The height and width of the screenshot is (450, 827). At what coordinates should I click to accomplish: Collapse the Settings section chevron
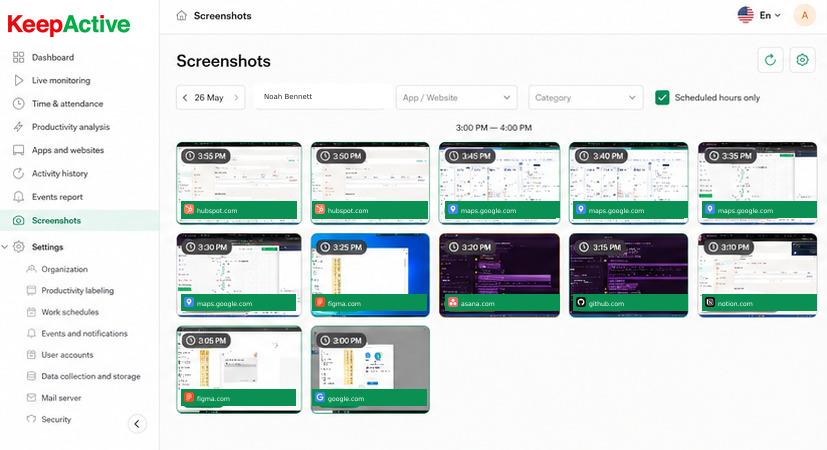tap(5, 246)
